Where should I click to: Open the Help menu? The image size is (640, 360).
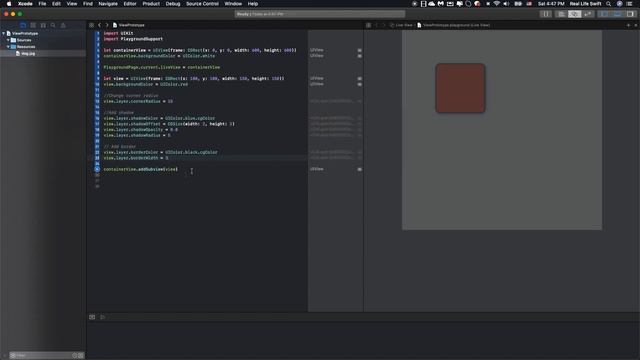[x=253, y=4]
